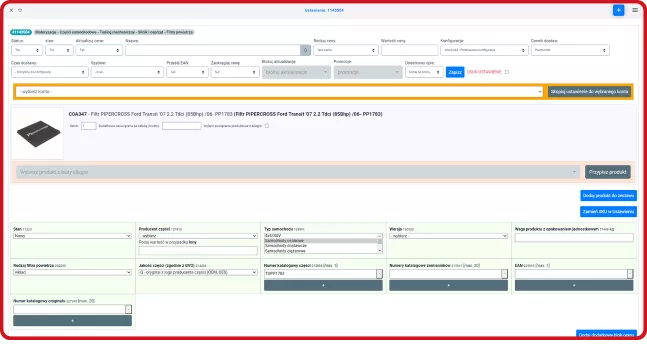Open the Cennik dostaw dropdown

pyautogui.click(x=570, y=50)
